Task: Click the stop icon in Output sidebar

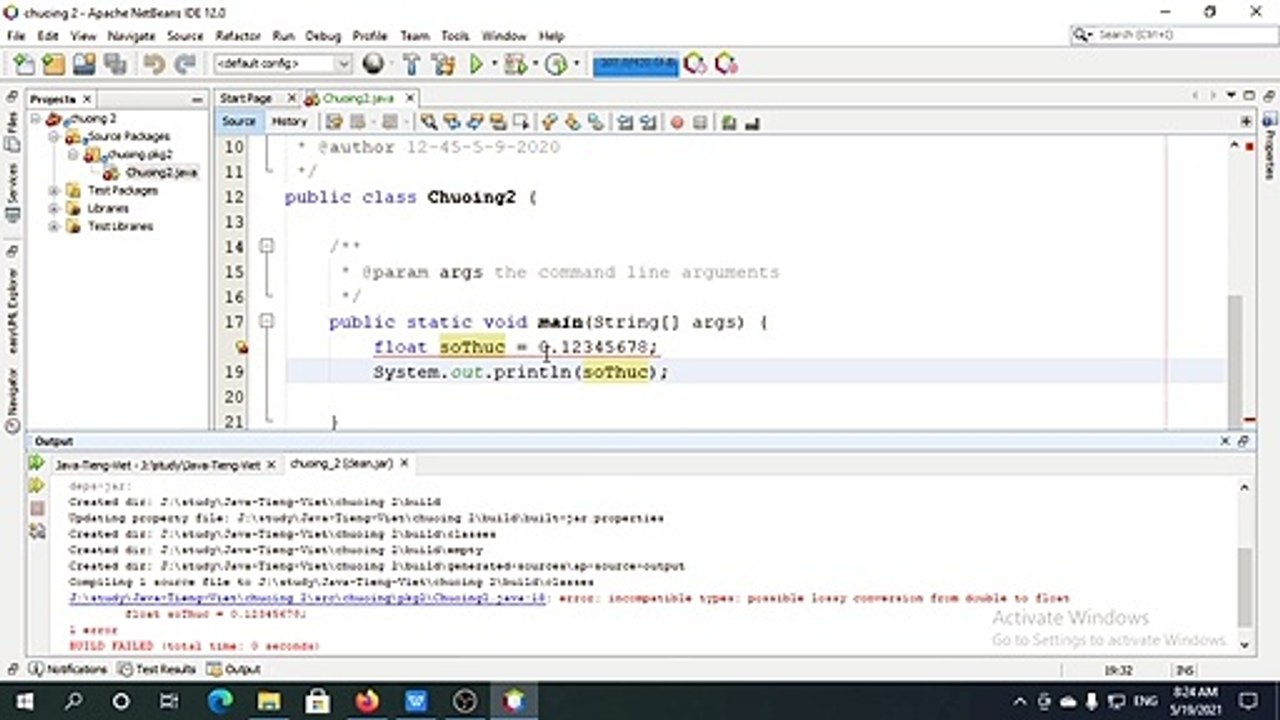Action: point(37,509)
